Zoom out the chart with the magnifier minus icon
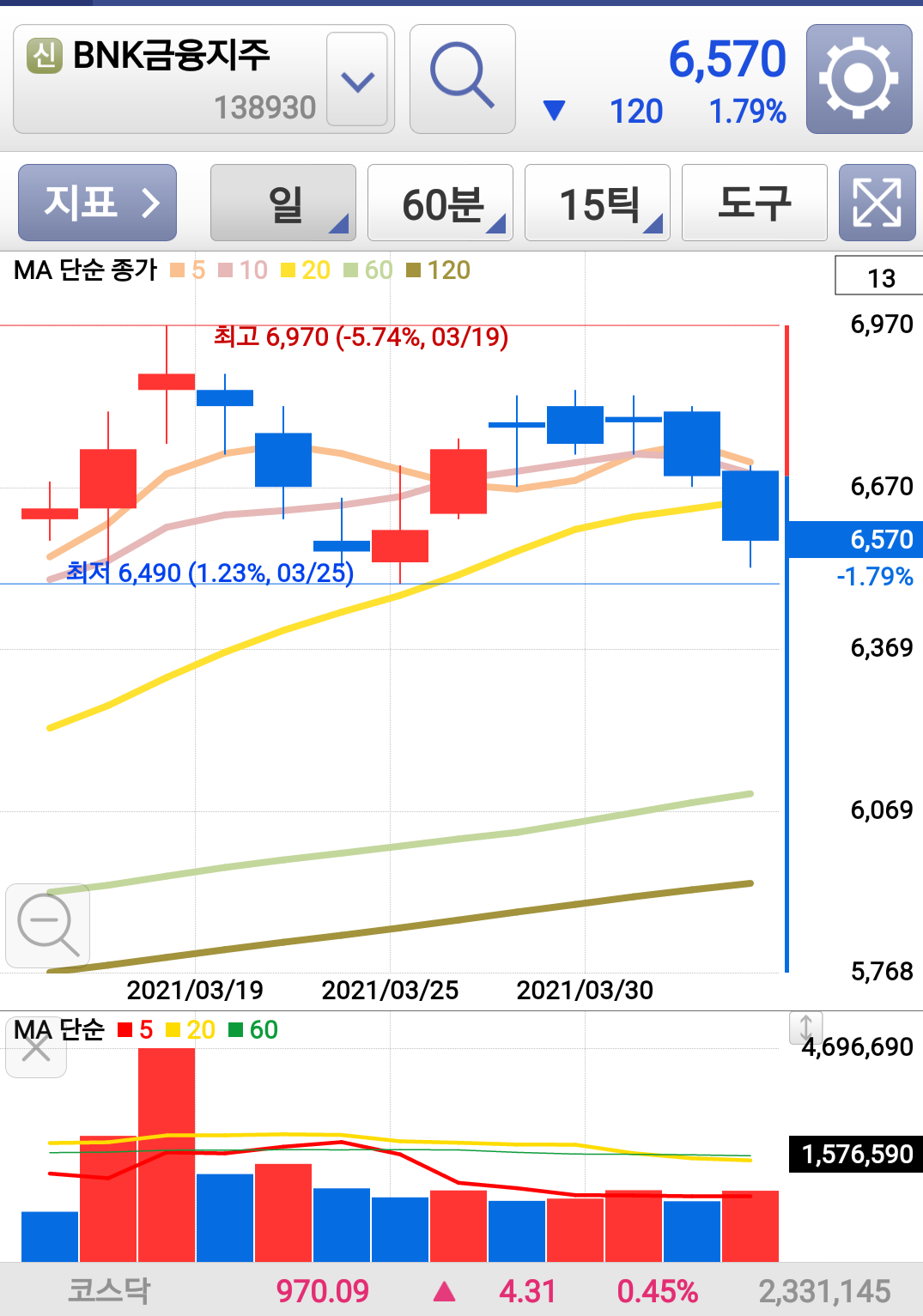This screenshot has height=1316, width=923. tap(48, 925)
